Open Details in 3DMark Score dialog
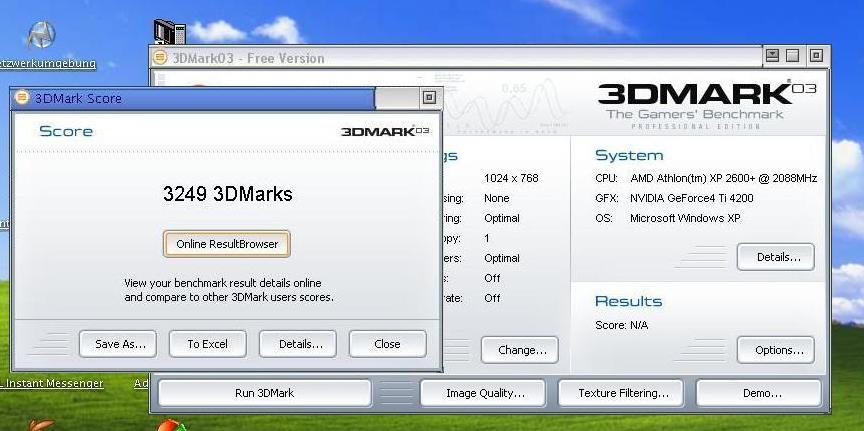 click(x=298, y=344)
